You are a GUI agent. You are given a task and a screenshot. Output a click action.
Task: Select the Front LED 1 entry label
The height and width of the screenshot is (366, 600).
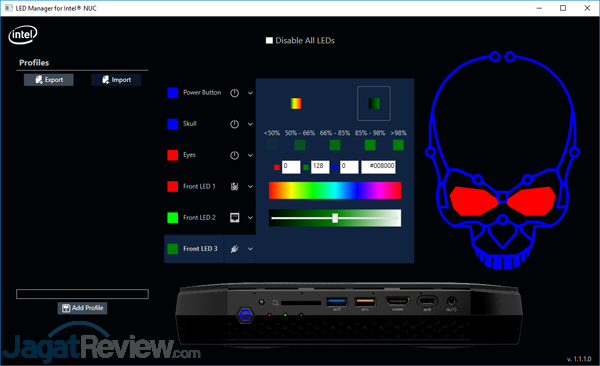pos(199,186)
